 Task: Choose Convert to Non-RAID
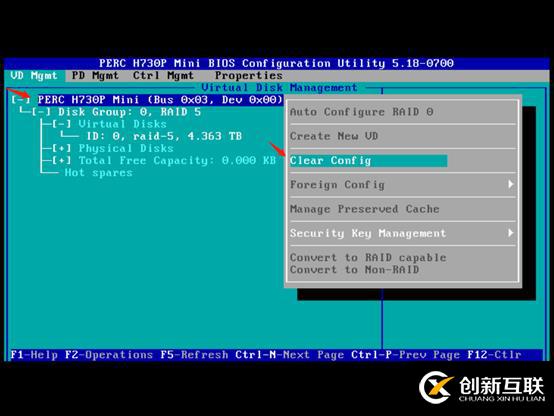pyautogui.click(x=354, y=270)
